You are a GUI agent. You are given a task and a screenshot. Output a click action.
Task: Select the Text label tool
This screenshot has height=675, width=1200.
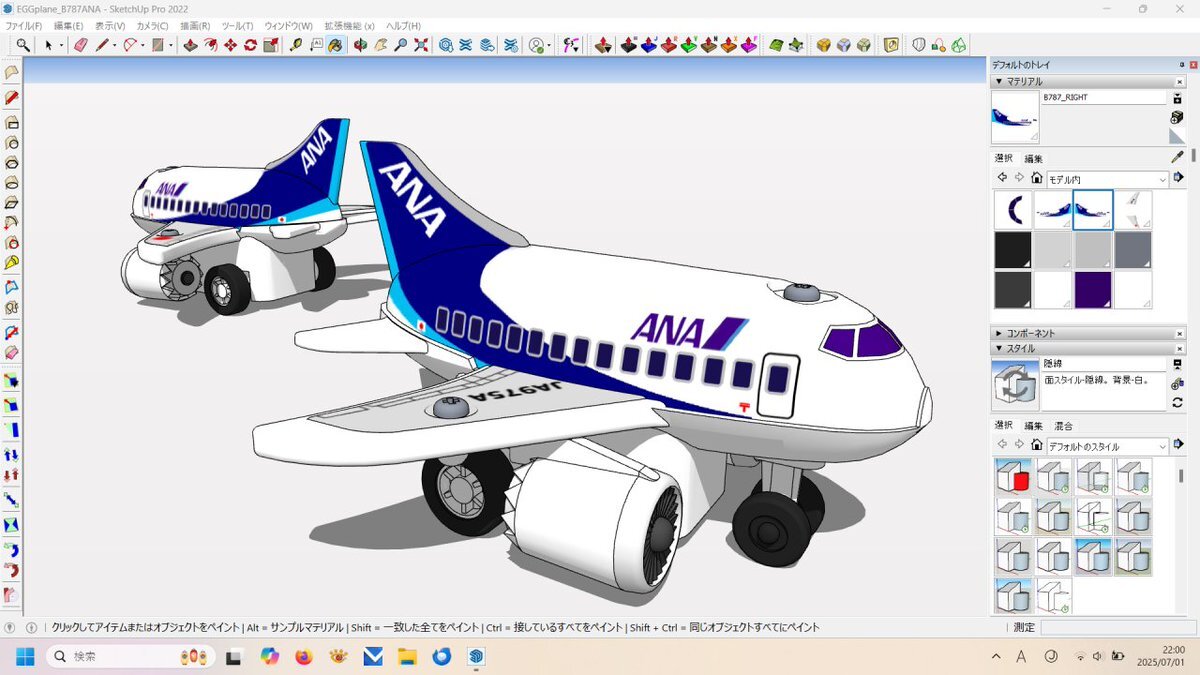pos(316,45)
